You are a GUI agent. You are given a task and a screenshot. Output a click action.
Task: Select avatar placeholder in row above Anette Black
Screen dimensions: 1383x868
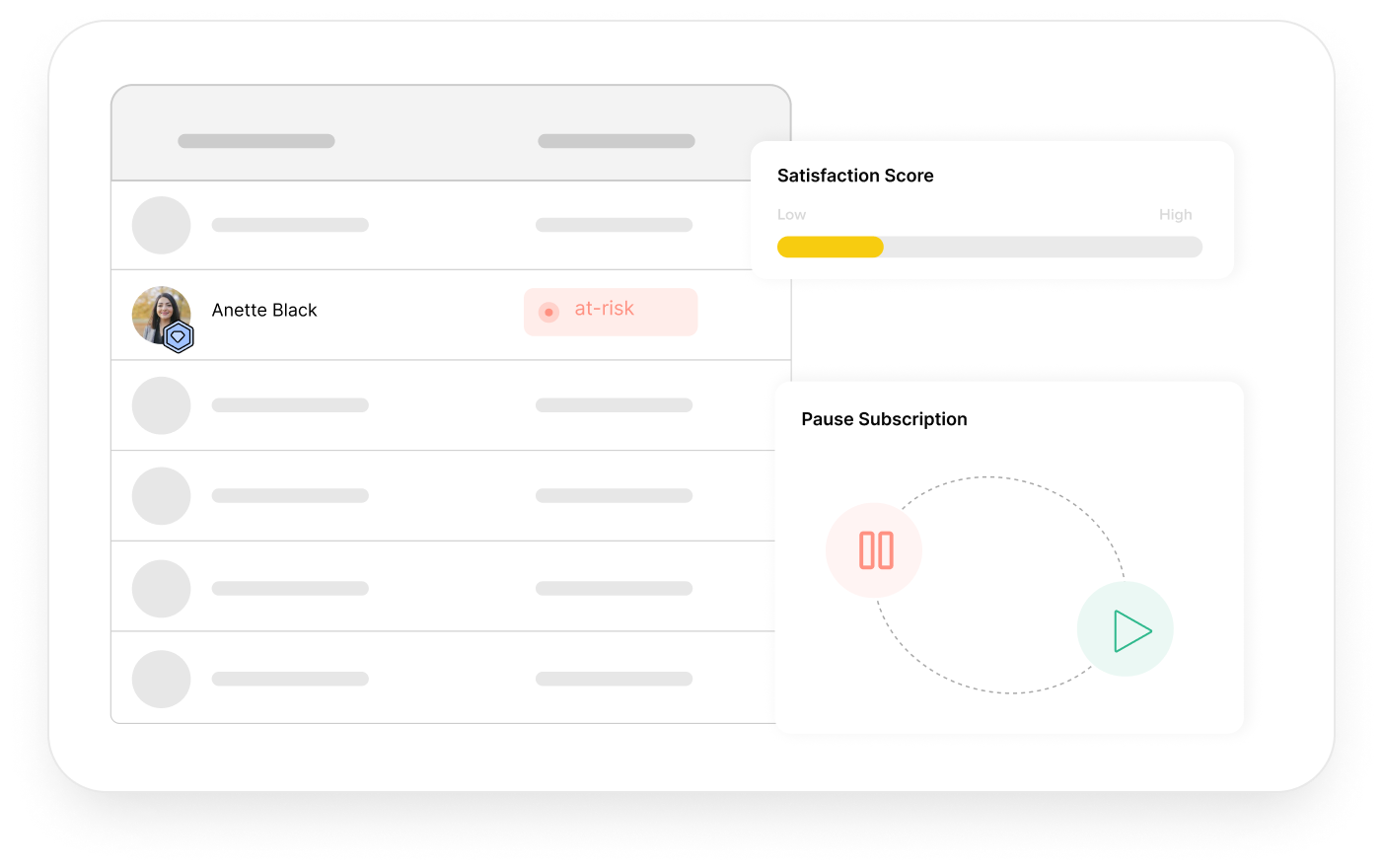[161, 225]
